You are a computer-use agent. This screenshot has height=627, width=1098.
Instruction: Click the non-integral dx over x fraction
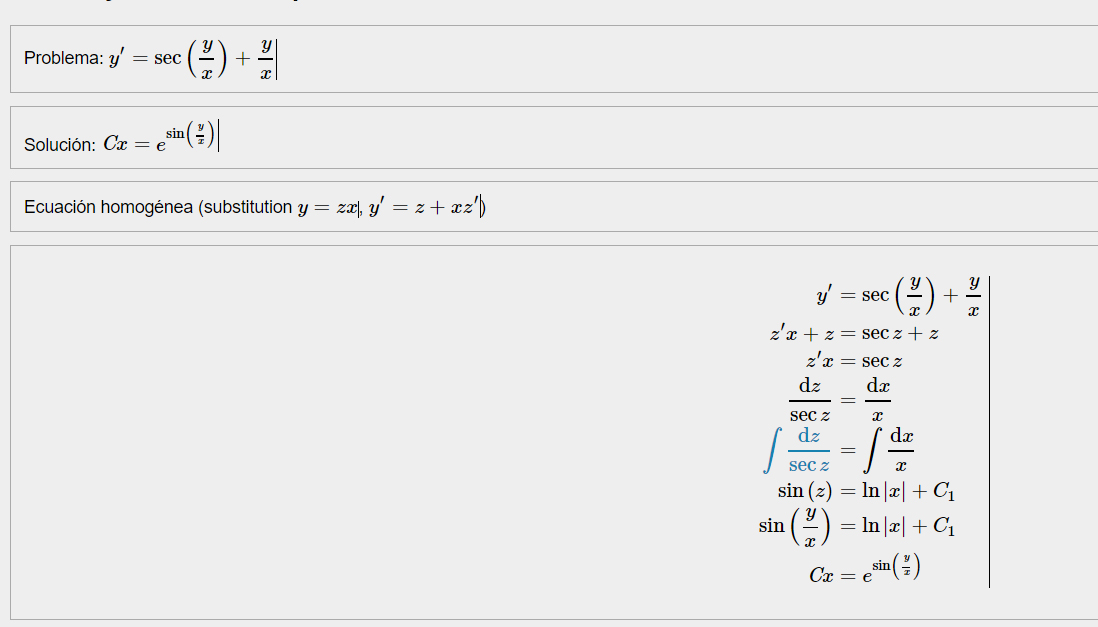(877, 399)
